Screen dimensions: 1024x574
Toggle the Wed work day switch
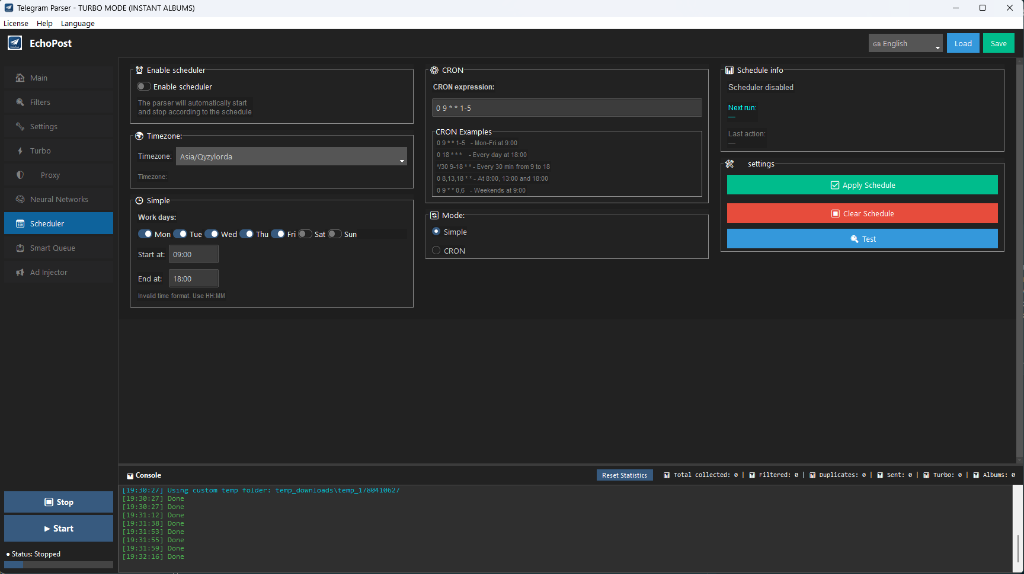coord(212,234)
